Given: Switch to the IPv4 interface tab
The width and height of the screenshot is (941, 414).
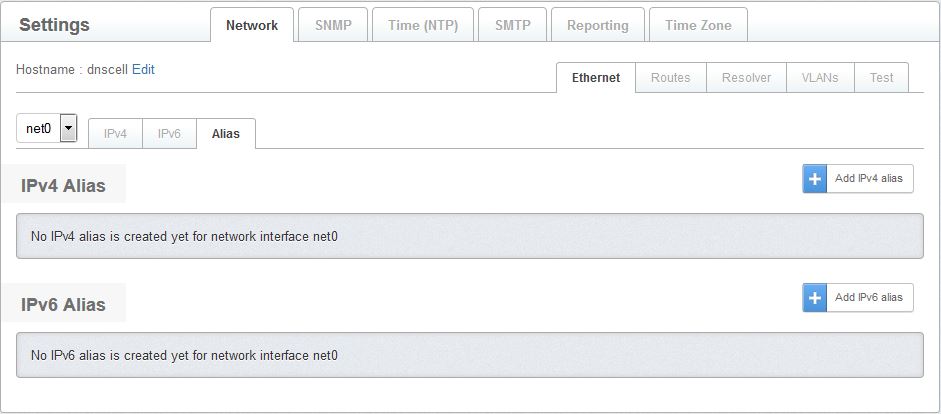Looking at the screenshot, I should tap(116, 134).
